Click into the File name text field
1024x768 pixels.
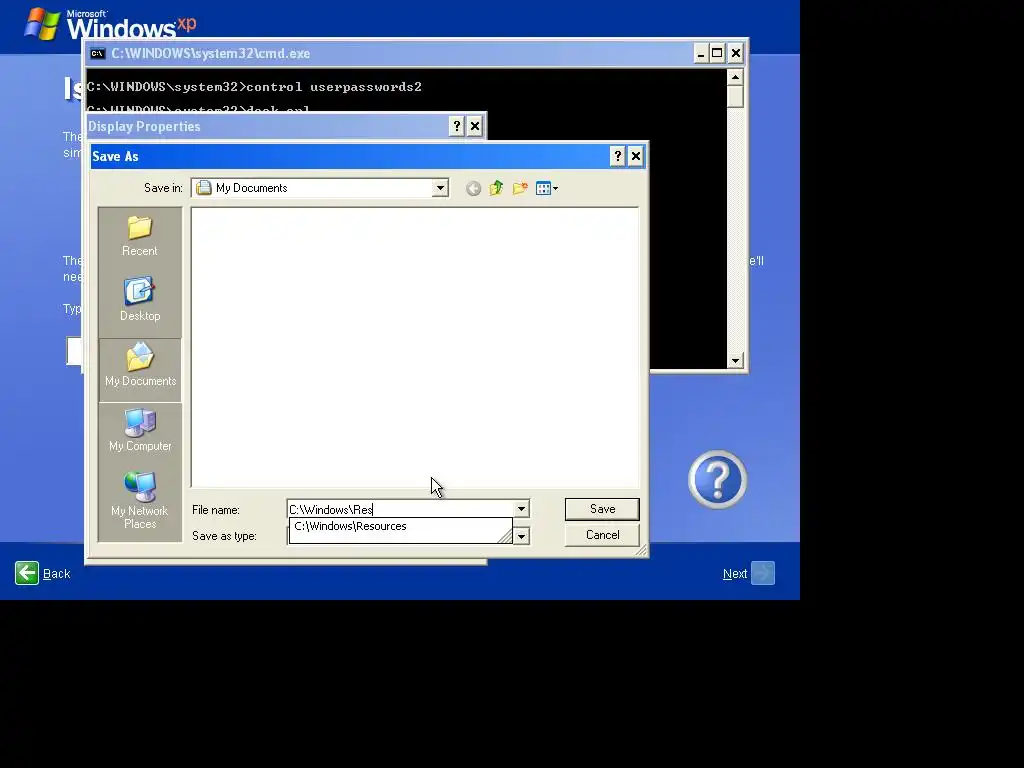point(400,509)
